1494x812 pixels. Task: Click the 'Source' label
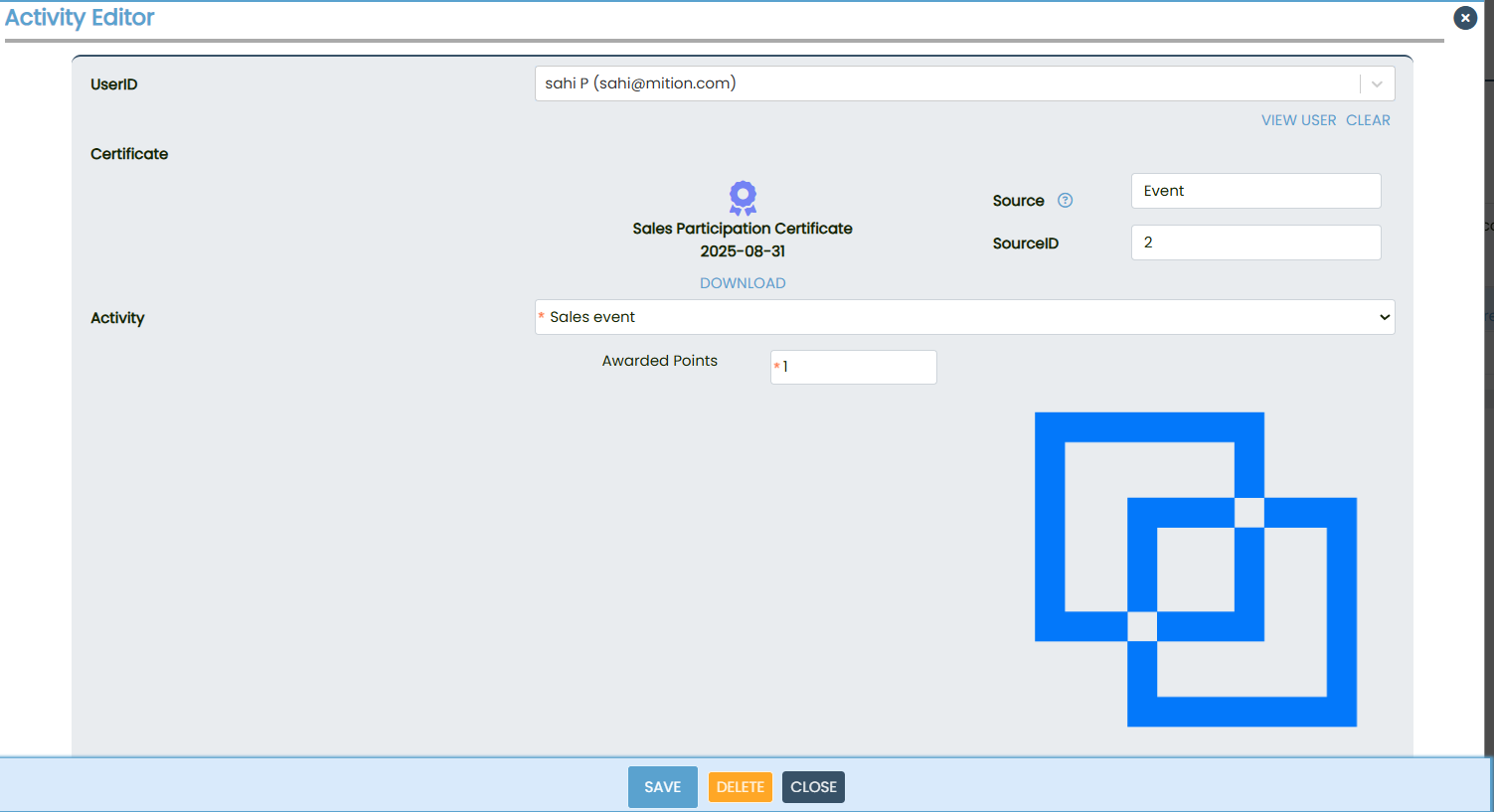1018,201
